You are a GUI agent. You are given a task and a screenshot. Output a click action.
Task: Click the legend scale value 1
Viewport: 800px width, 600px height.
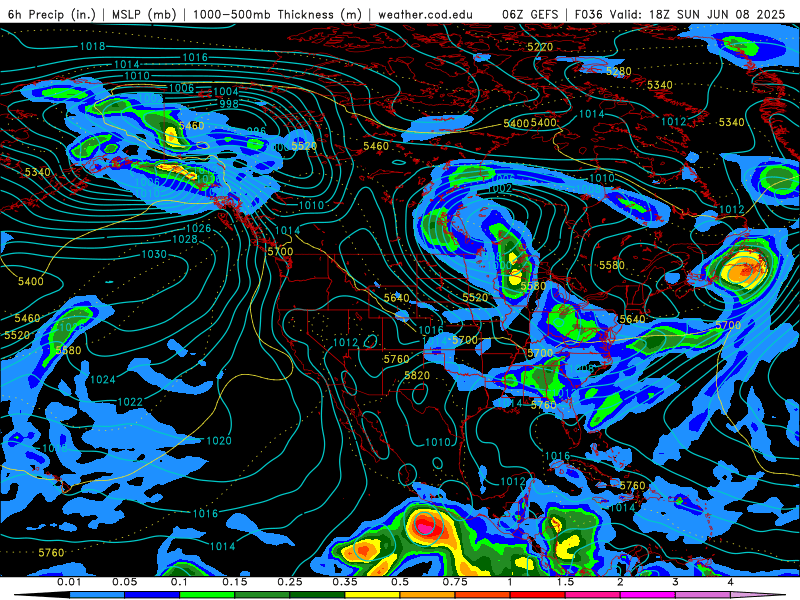510,582
